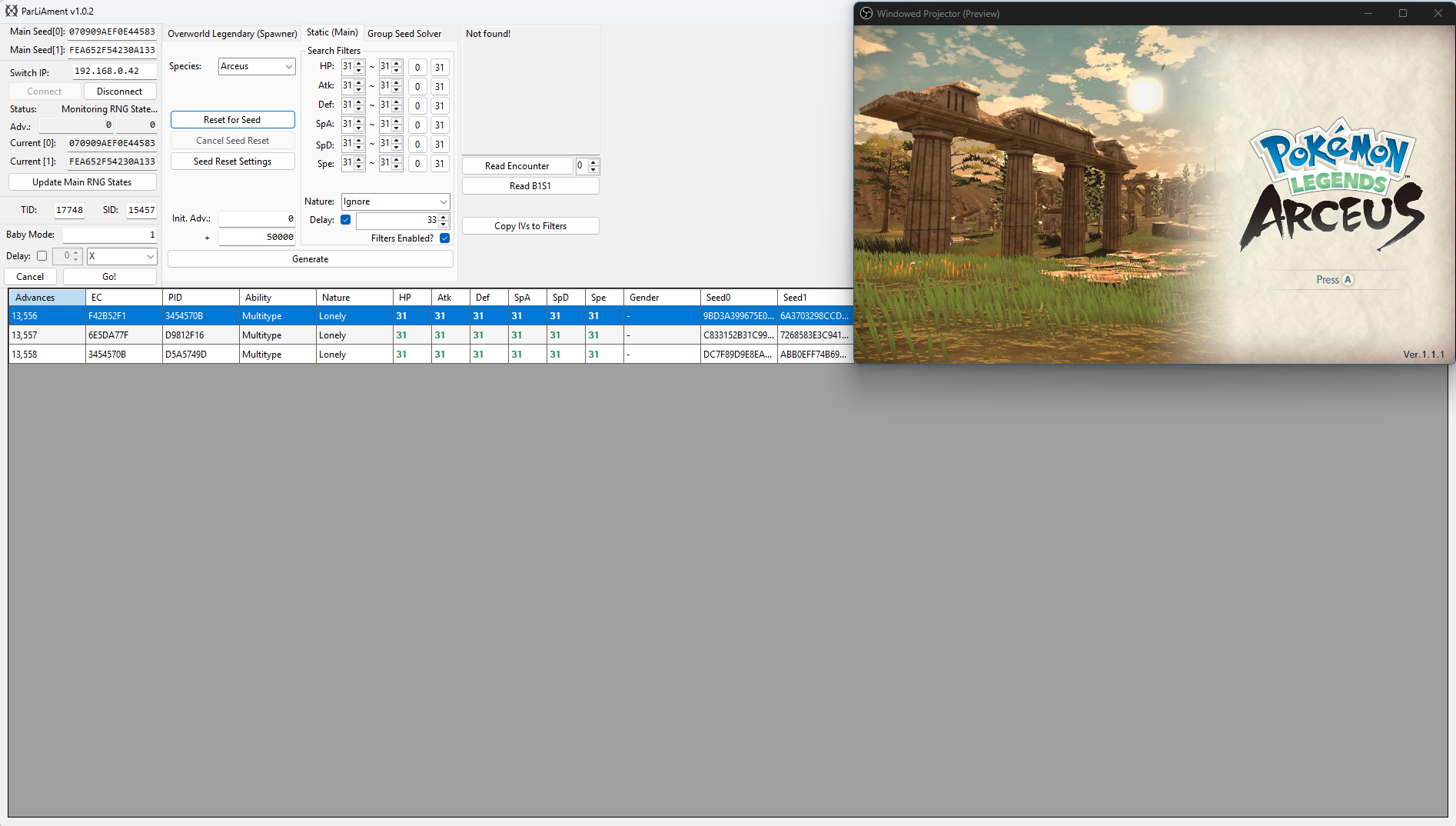Open the Nature dropdown showing Ignore
This screenshot has height=826, width=1456.
(395, 202)
